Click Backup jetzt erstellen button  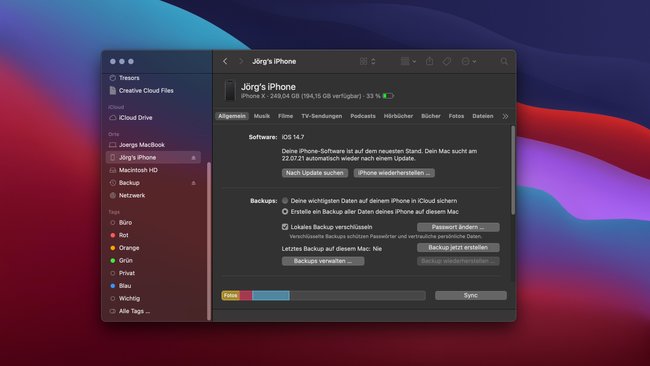[x=458, y=247]
